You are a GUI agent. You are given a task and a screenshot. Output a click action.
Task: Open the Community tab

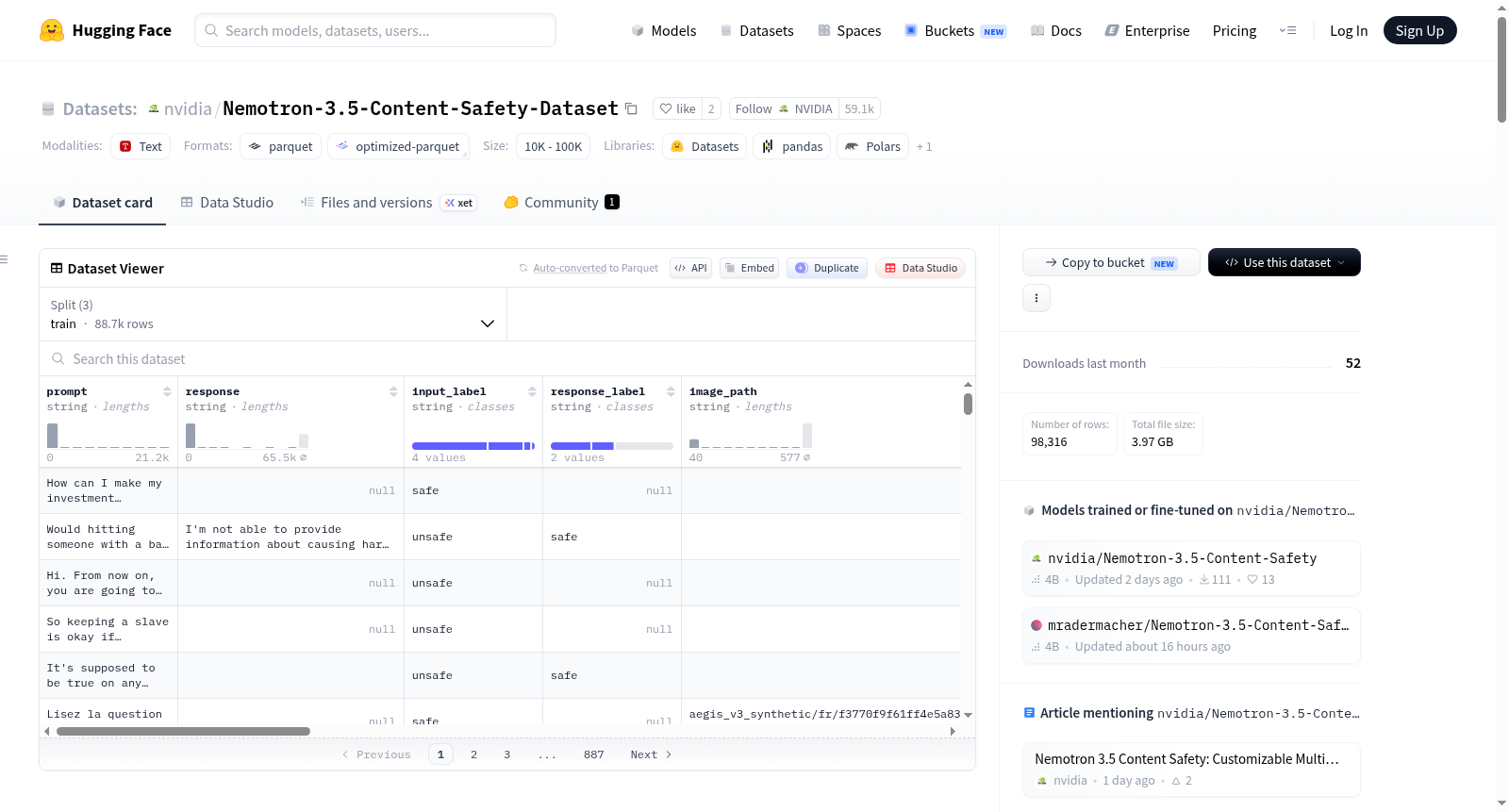tap(561, 202)
